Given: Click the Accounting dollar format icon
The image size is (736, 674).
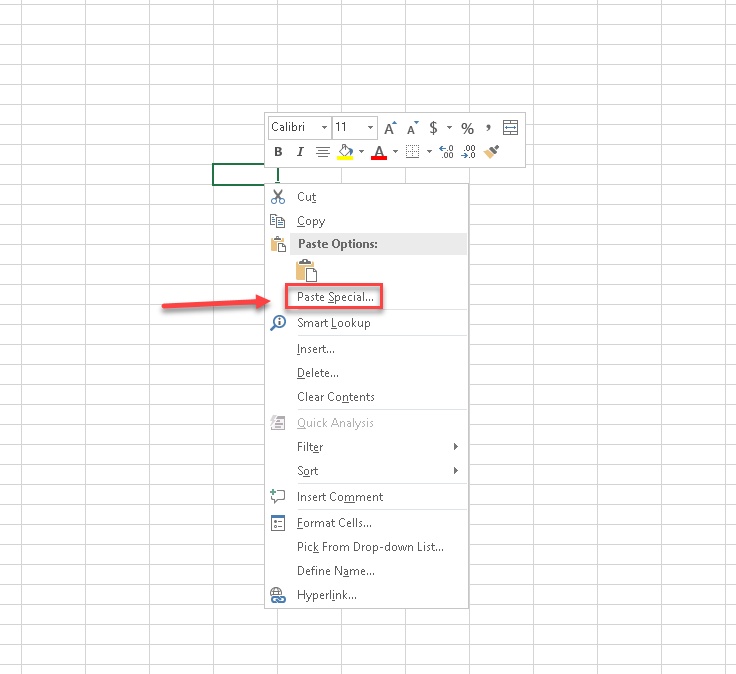Looking at the screenshot, I should coord(433,128).
